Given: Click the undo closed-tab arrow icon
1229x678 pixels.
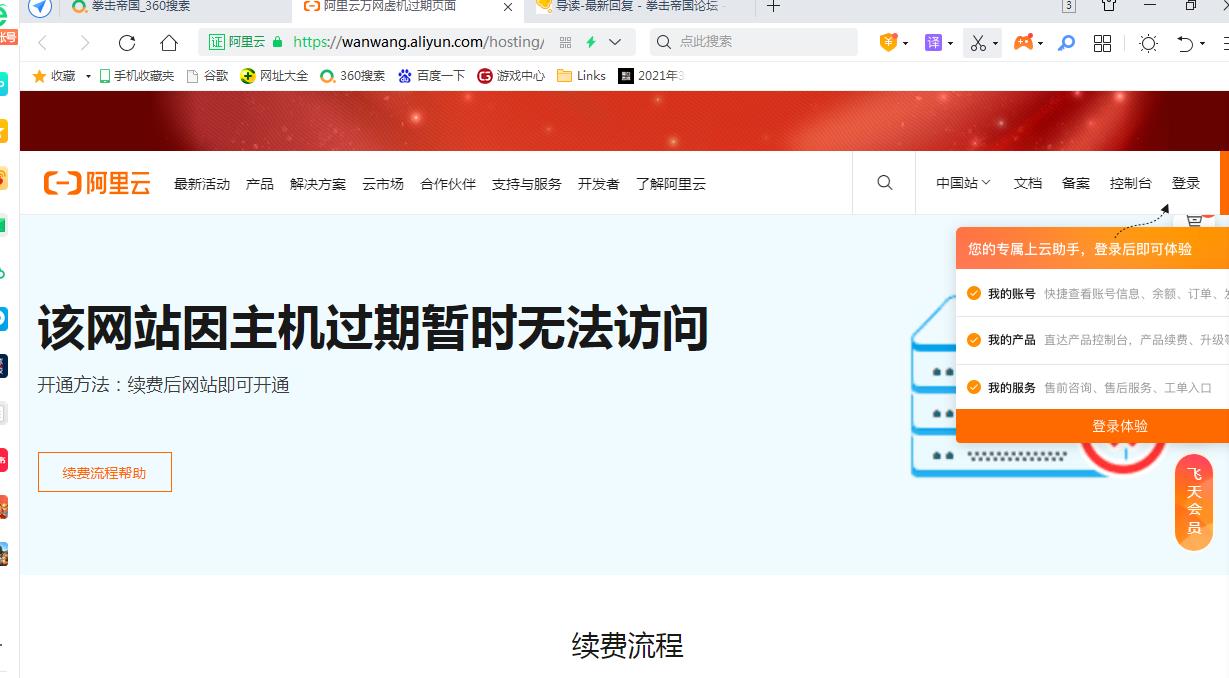Looking at the screenshot, I should point(1185,43).
